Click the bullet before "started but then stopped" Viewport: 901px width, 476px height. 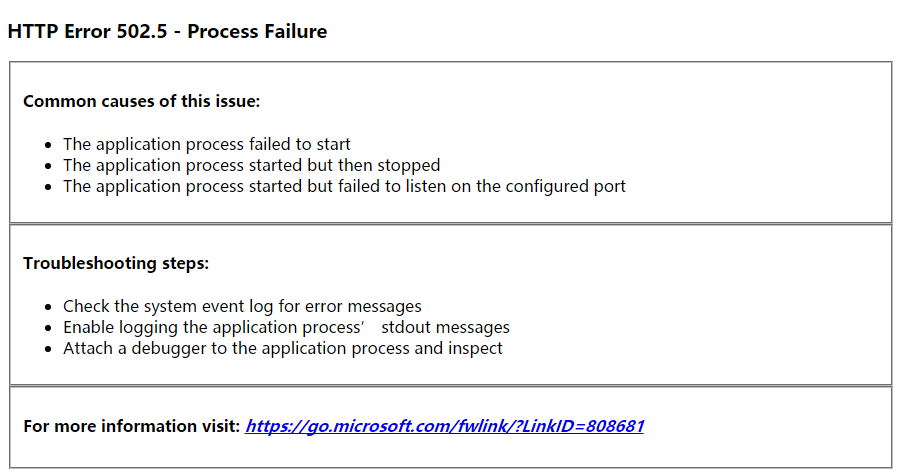pos(50,166)
